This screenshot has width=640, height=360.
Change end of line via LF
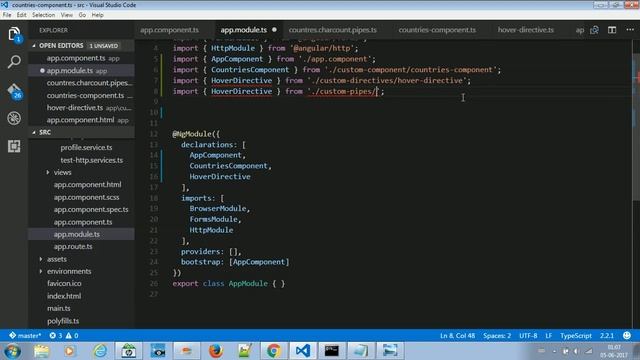point(549,336)
